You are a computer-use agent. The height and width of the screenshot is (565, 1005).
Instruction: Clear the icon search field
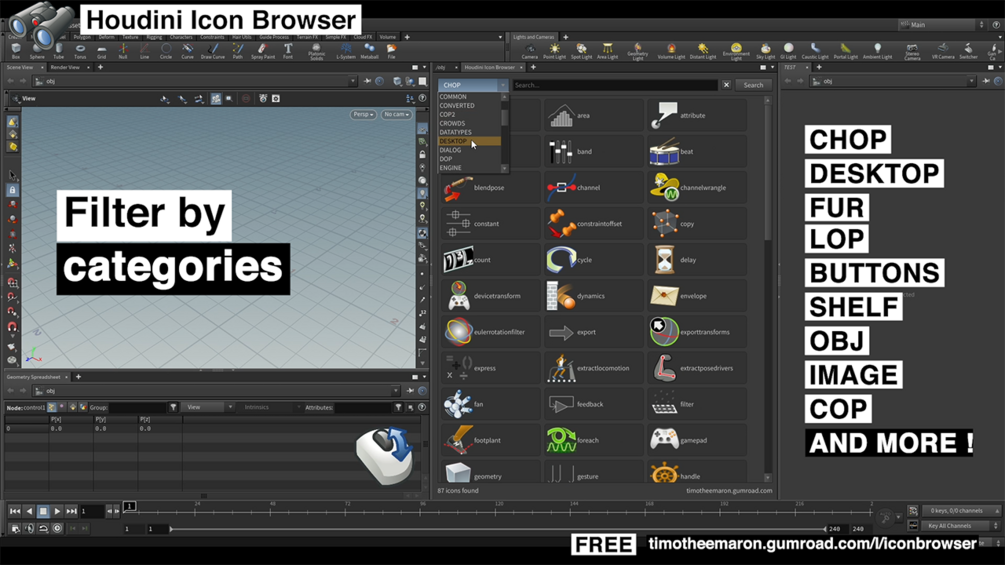click(x=726, y=85)
